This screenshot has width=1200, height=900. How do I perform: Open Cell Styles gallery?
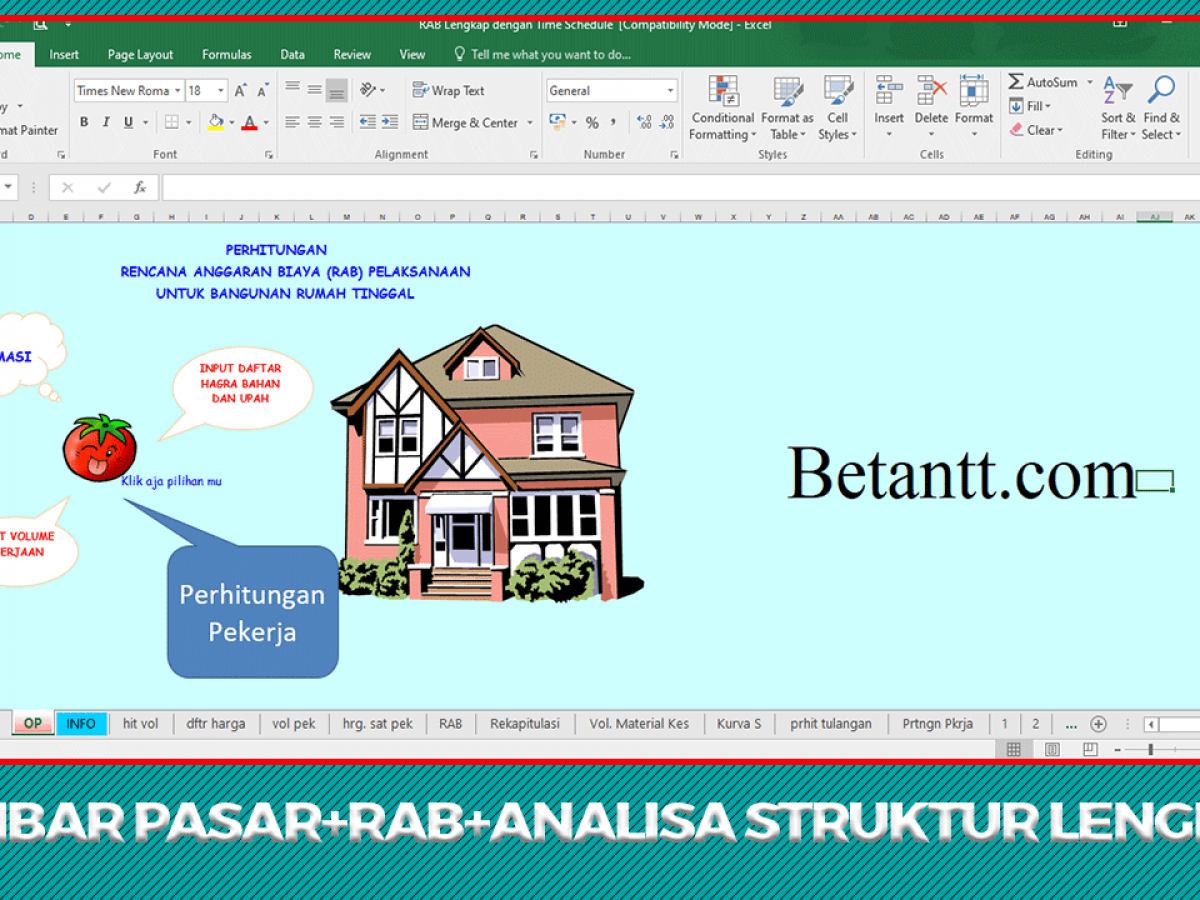click(838, 108)
